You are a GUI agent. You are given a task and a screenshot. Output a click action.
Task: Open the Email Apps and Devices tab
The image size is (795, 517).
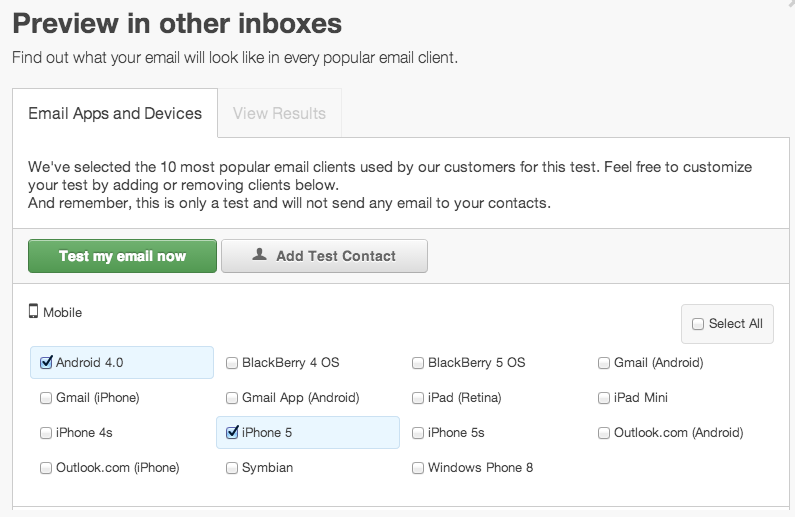click(x=115, y=113)
